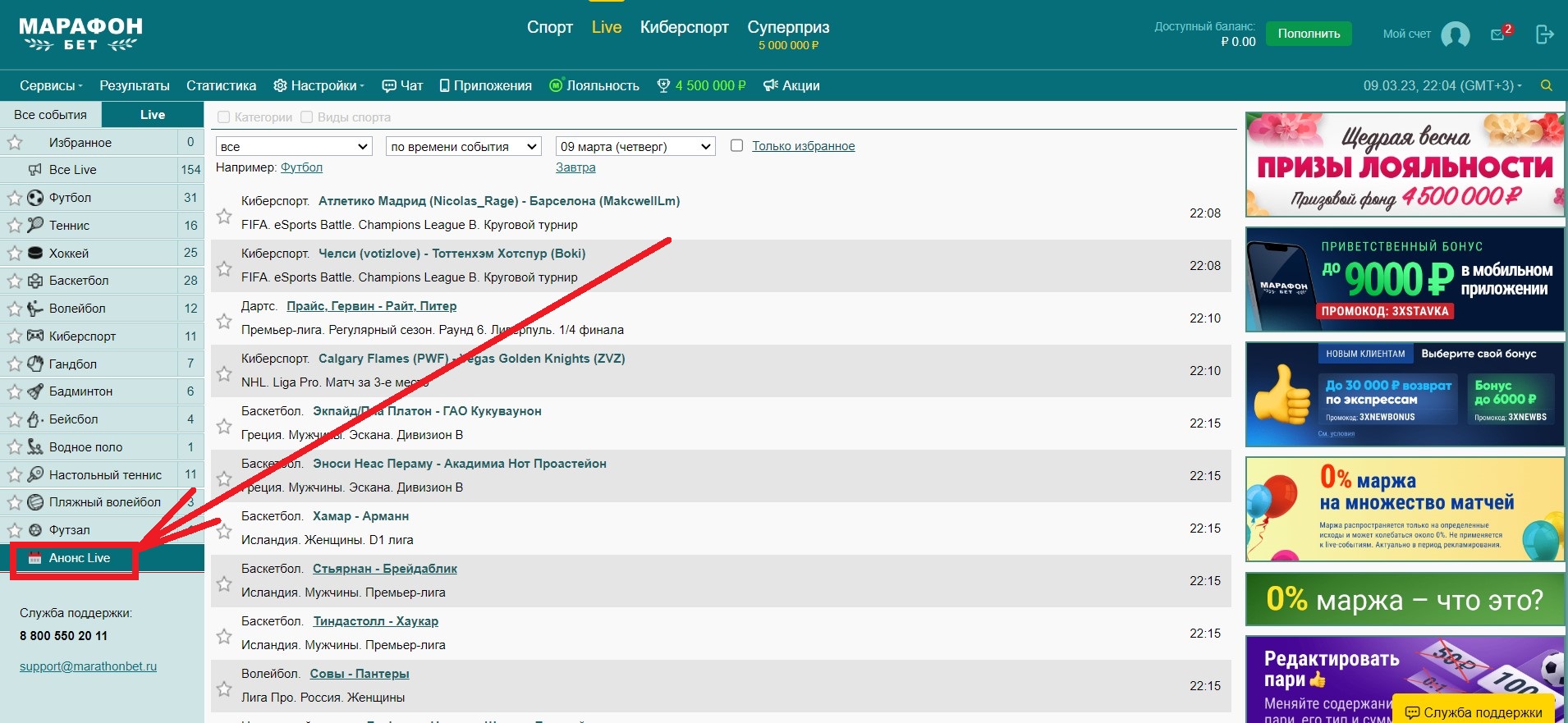This screenshot has width=1568, height=723.
Task: Click the futsal ball icon
Action: 35,530
